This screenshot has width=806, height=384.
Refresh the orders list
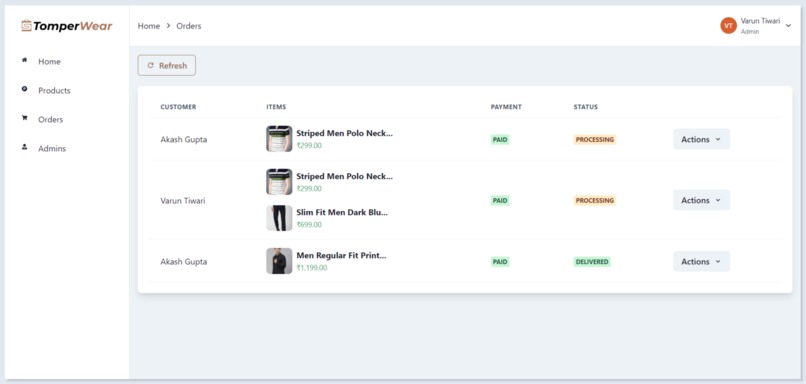(167, 65)
